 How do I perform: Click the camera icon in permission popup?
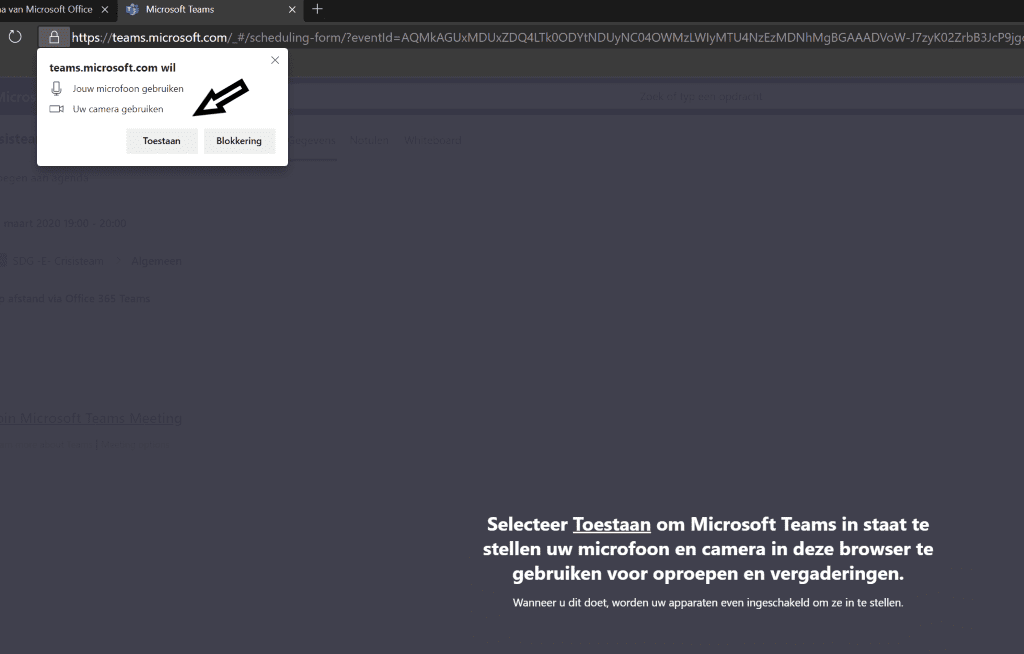pos(57,109)
